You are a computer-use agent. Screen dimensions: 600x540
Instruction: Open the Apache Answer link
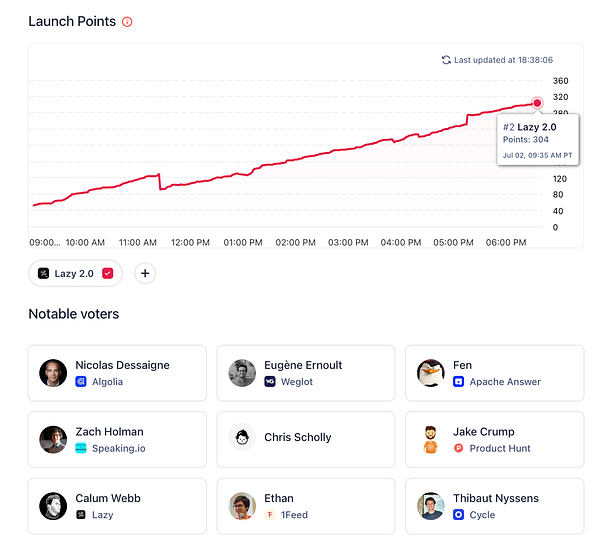(505, 382)
